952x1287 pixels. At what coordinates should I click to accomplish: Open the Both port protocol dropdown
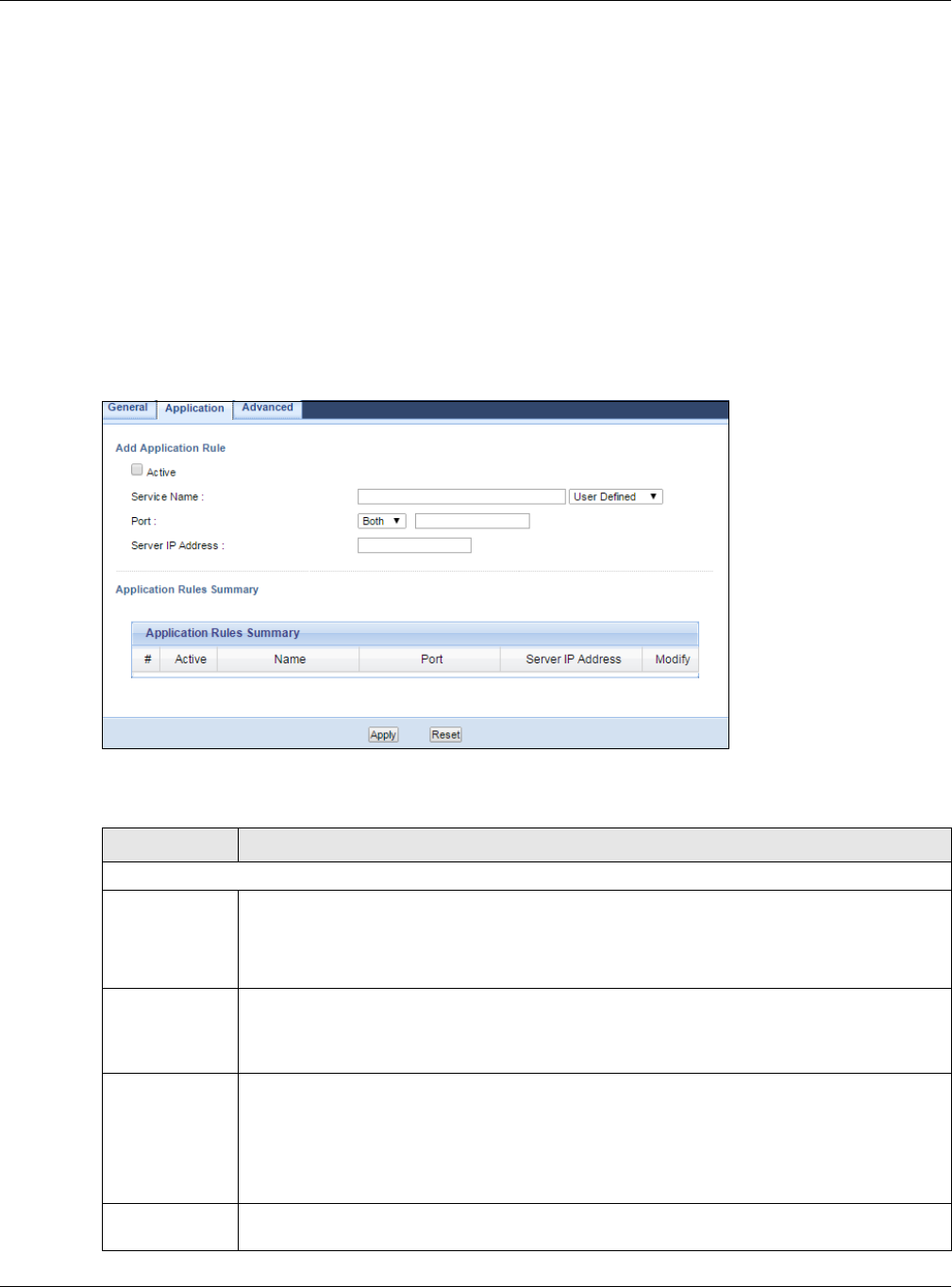(382, 521)
